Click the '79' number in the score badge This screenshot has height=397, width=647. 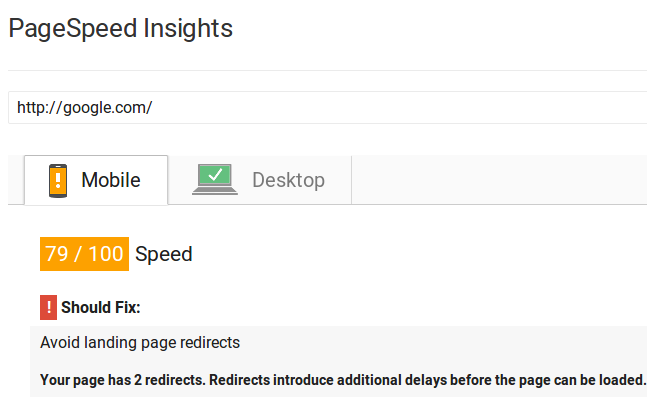coord(57,254)
